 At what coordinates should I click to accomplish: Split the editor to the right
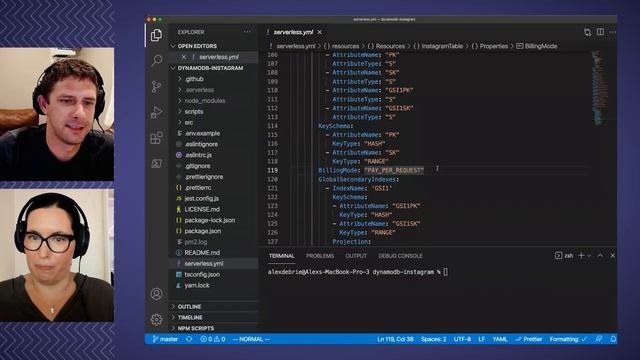[x=600, y=32]
